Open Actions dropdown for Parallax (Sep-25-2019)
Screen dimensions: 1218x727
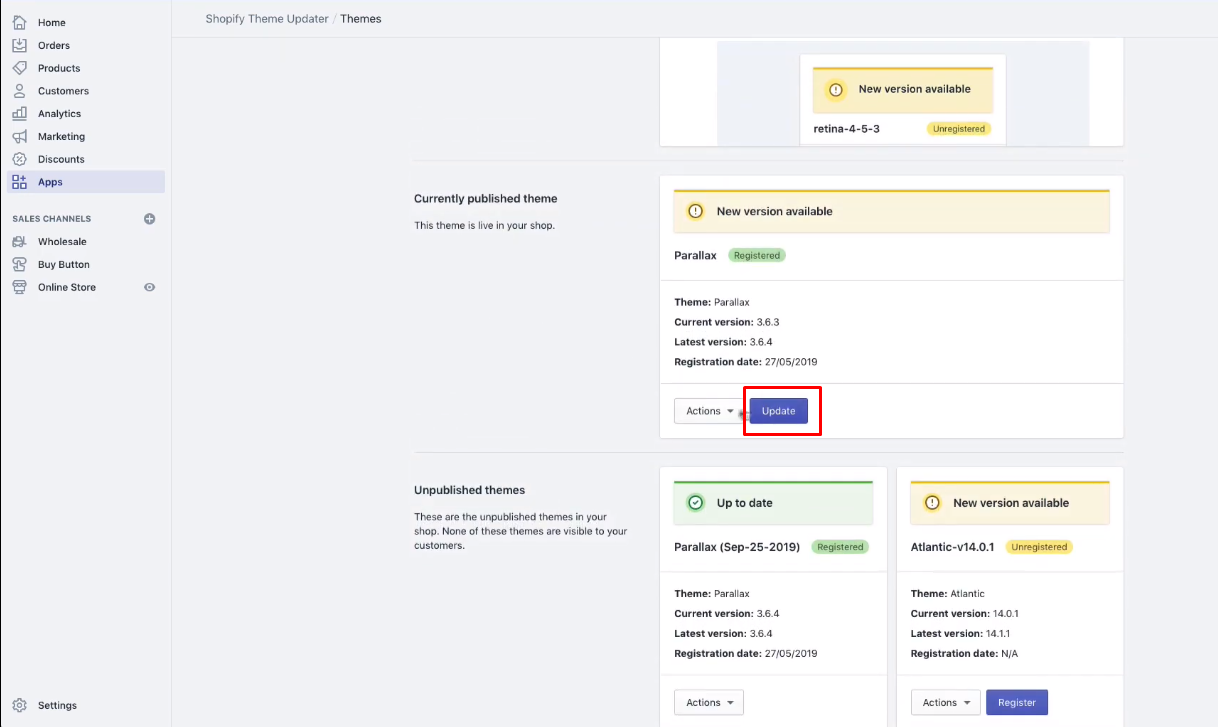coord(709,703)
